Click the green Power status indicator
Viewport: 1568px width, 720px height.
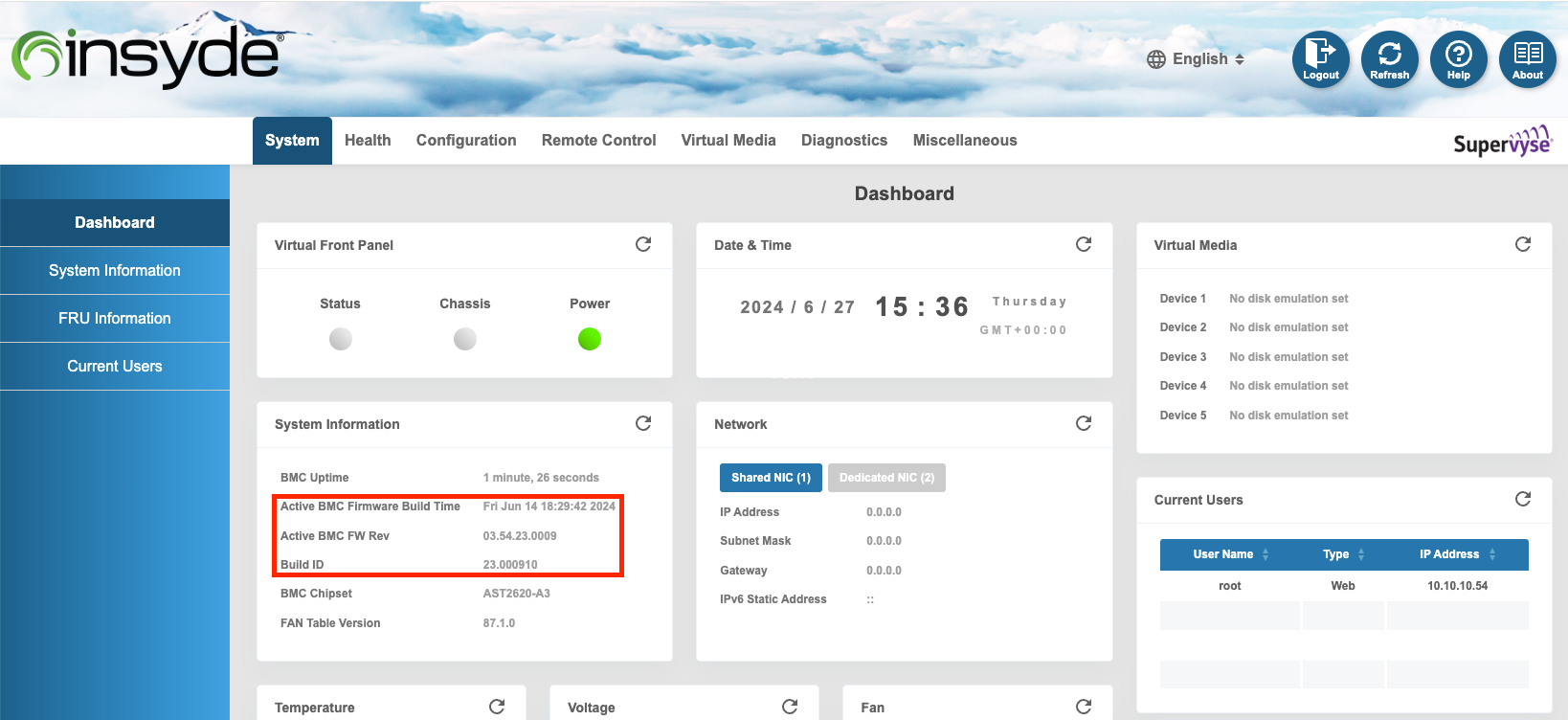[590, 339]
